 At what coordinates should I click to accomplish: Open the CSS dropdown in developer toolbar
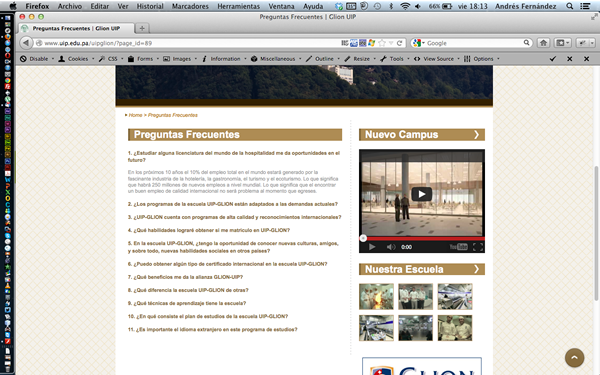pyautogui.click(x=111, y=59)
